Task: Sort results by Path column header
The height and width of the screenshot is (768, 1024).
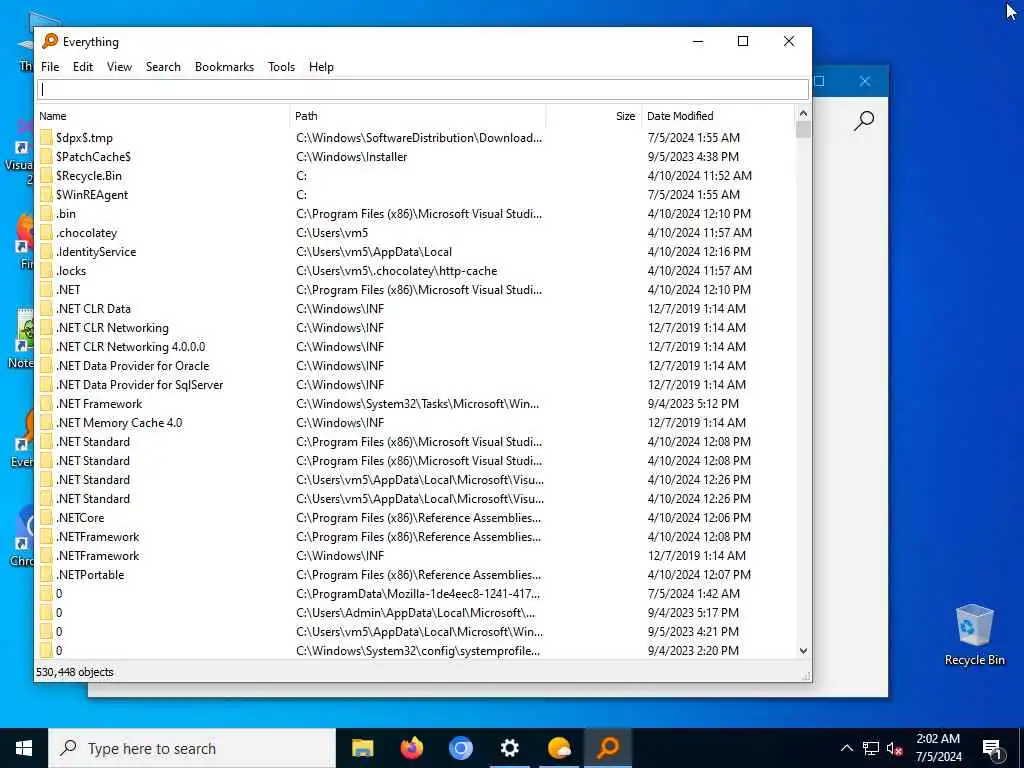Action: point(417,116)
